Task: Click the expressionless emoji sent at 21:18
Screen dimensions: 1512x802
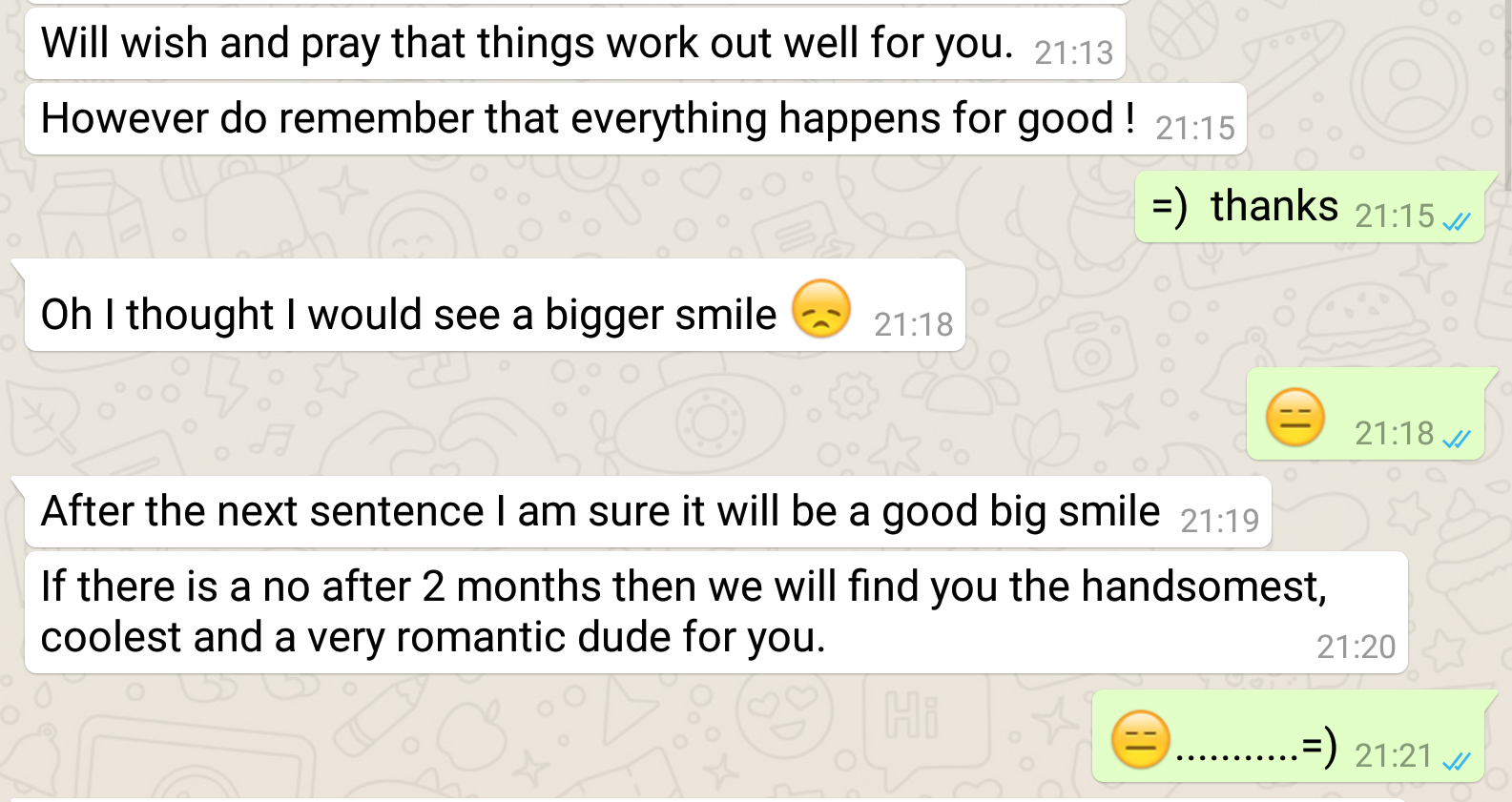Action: (1295, 418)
